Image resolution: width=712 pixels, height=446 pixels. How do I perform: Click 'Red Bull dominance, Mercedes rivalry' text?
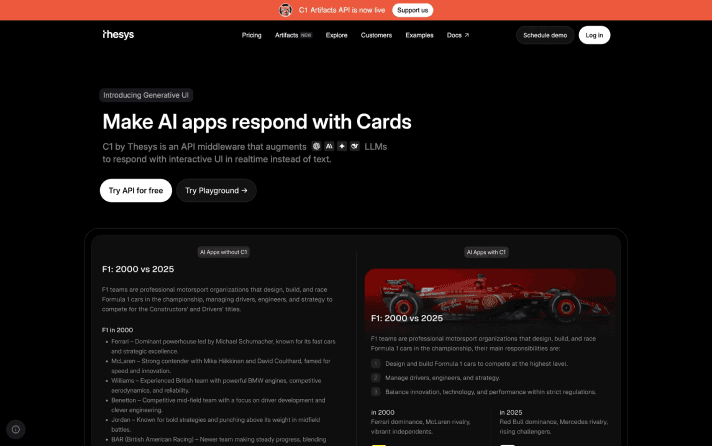554,426
